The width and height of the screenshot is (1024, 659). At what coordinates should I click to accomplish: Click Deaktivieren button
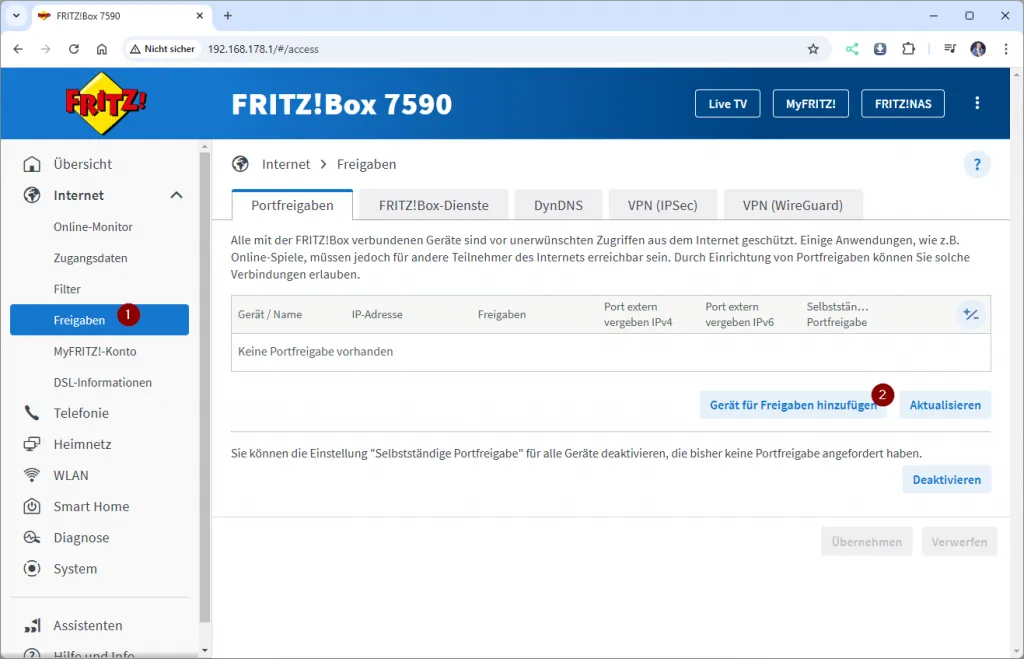coord(946,480)
